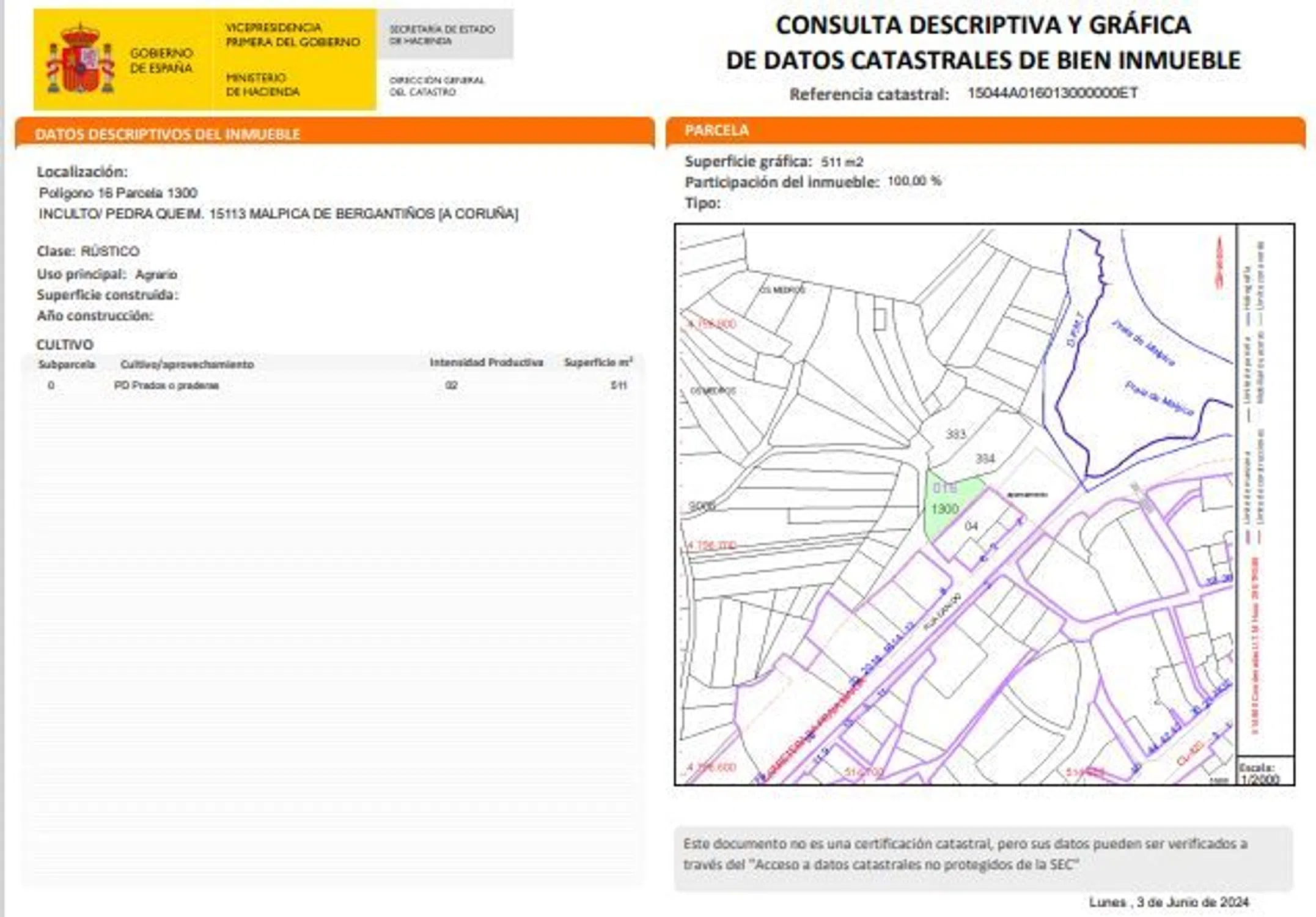This screenshot has height=917, width=1316.
Task: Click the Ministerio de Hacienda logo text
Action: tap(262, 84)
